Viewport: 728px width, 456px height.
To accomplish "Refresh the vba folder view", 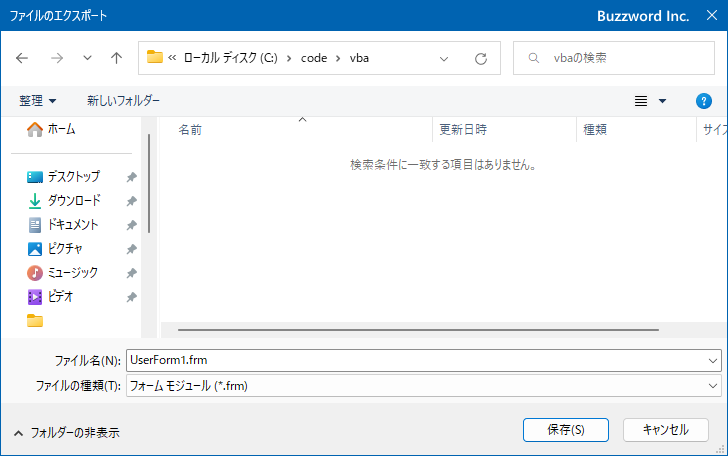I will pyautogui.click(x=481, y=59).
